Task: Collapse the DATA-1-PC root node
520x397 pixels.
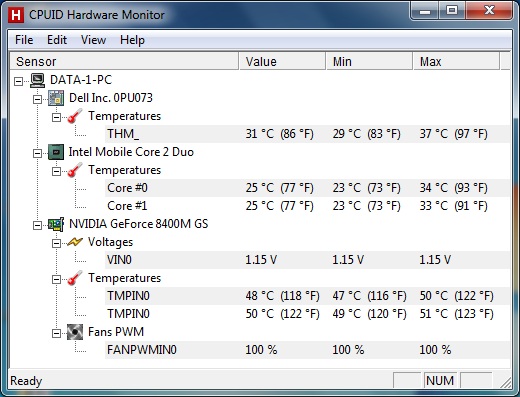Action: coord(19,81)
